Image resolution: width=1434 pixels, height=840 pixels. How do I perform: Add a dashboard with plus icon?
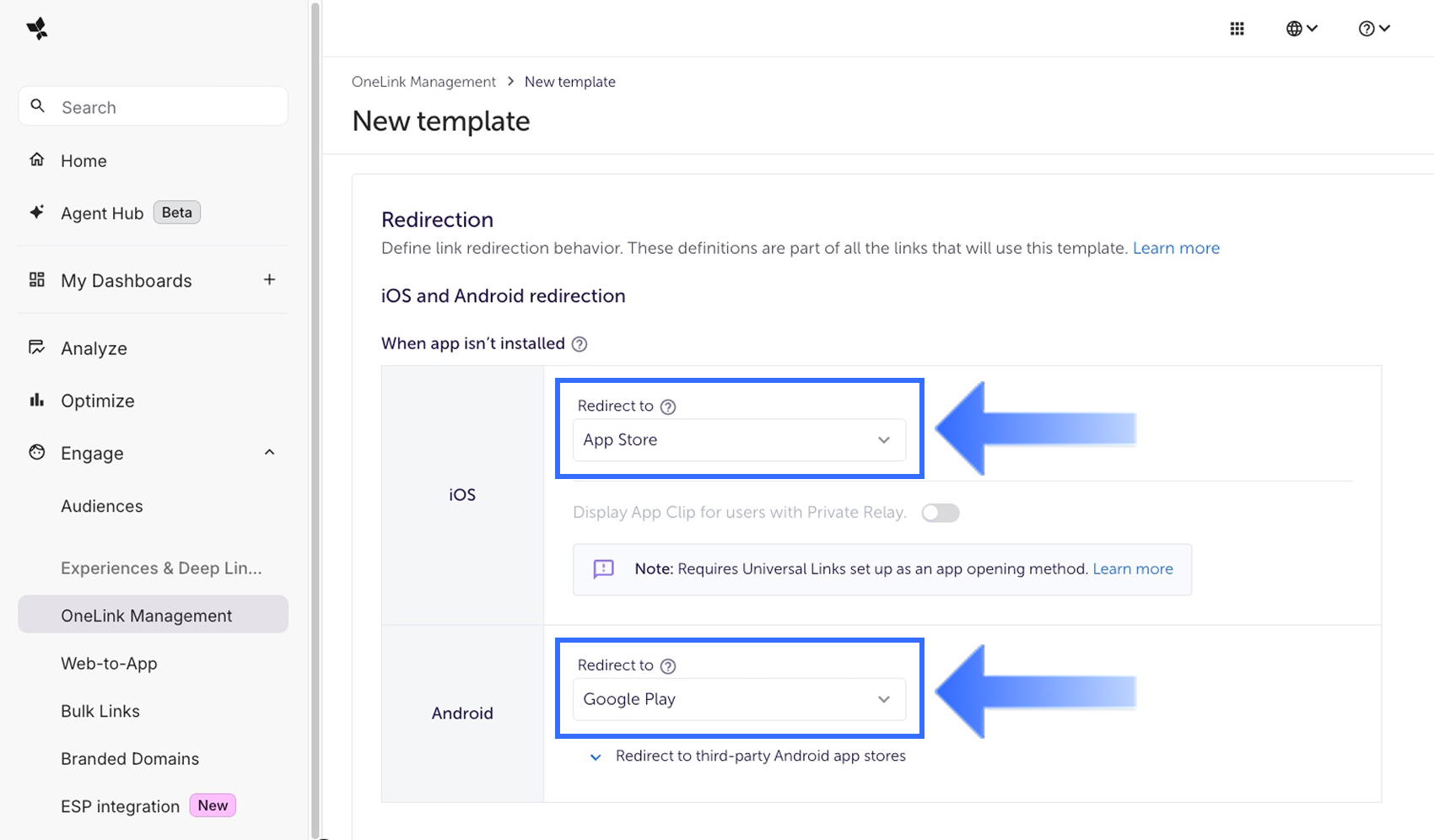coord(269,280)
